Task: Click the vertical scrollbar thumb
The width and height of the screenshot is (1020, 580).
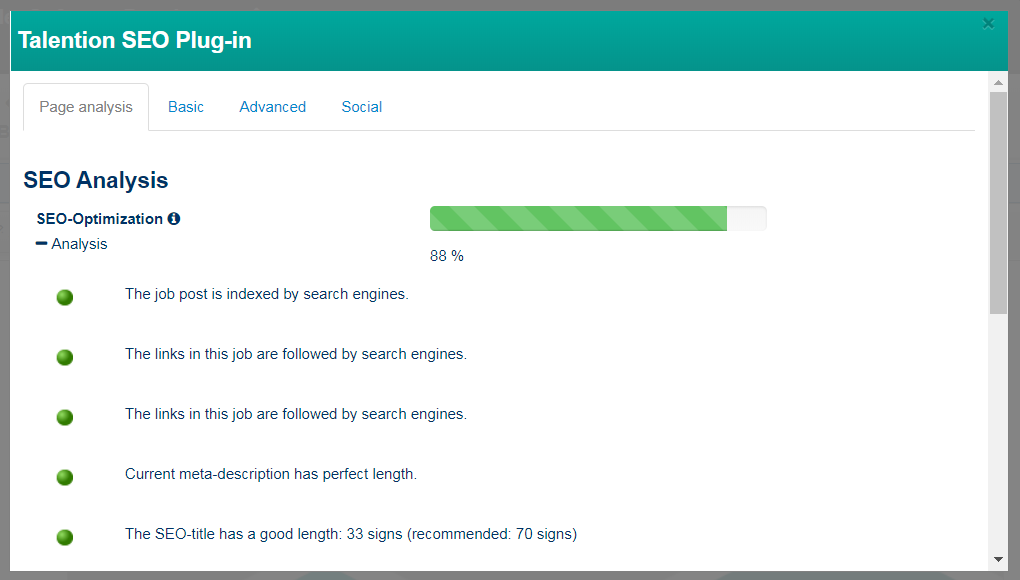Action: click(998, 203)
